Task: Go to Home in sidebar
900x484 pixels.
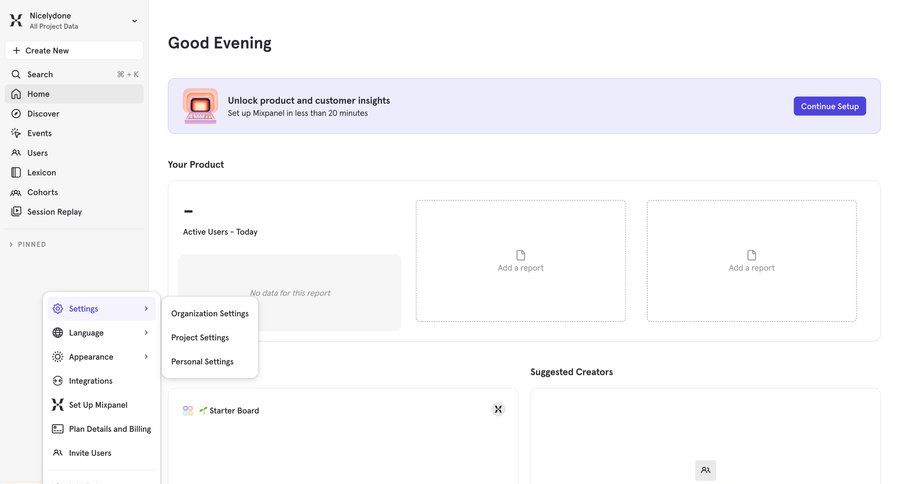Action: [x=74, y=94]
